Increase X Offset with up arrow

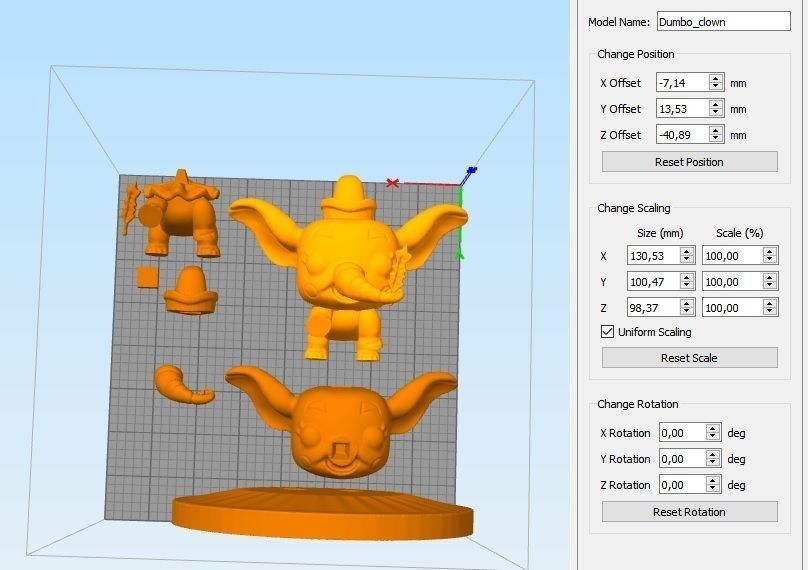[716, 78]
